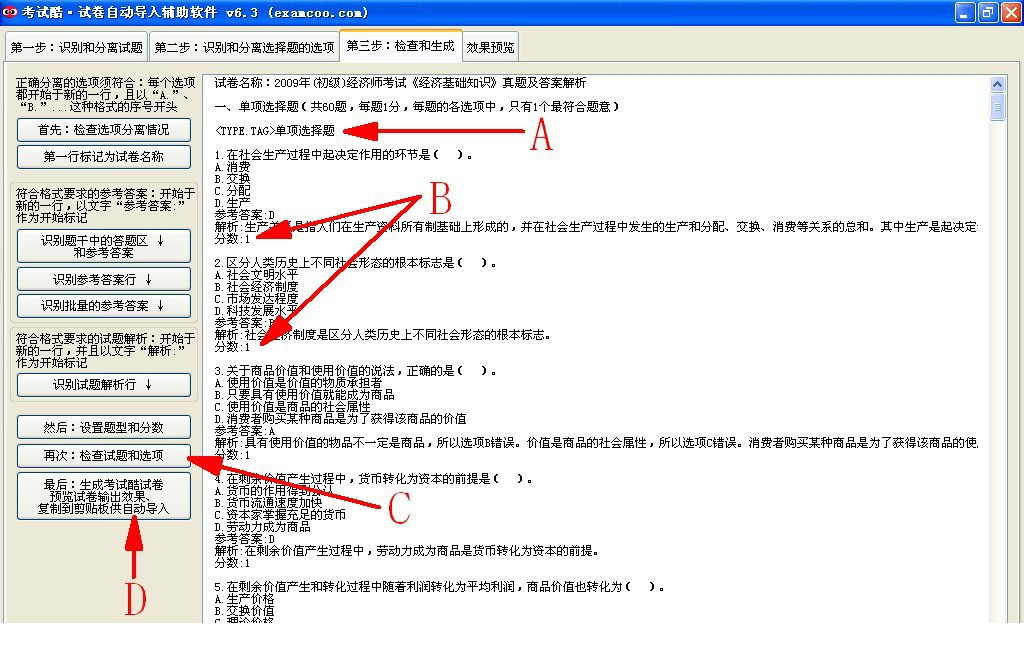The image size is (1024, 647).
Task: Click the 识别参考答案行 button
Action: coord(104,279)
